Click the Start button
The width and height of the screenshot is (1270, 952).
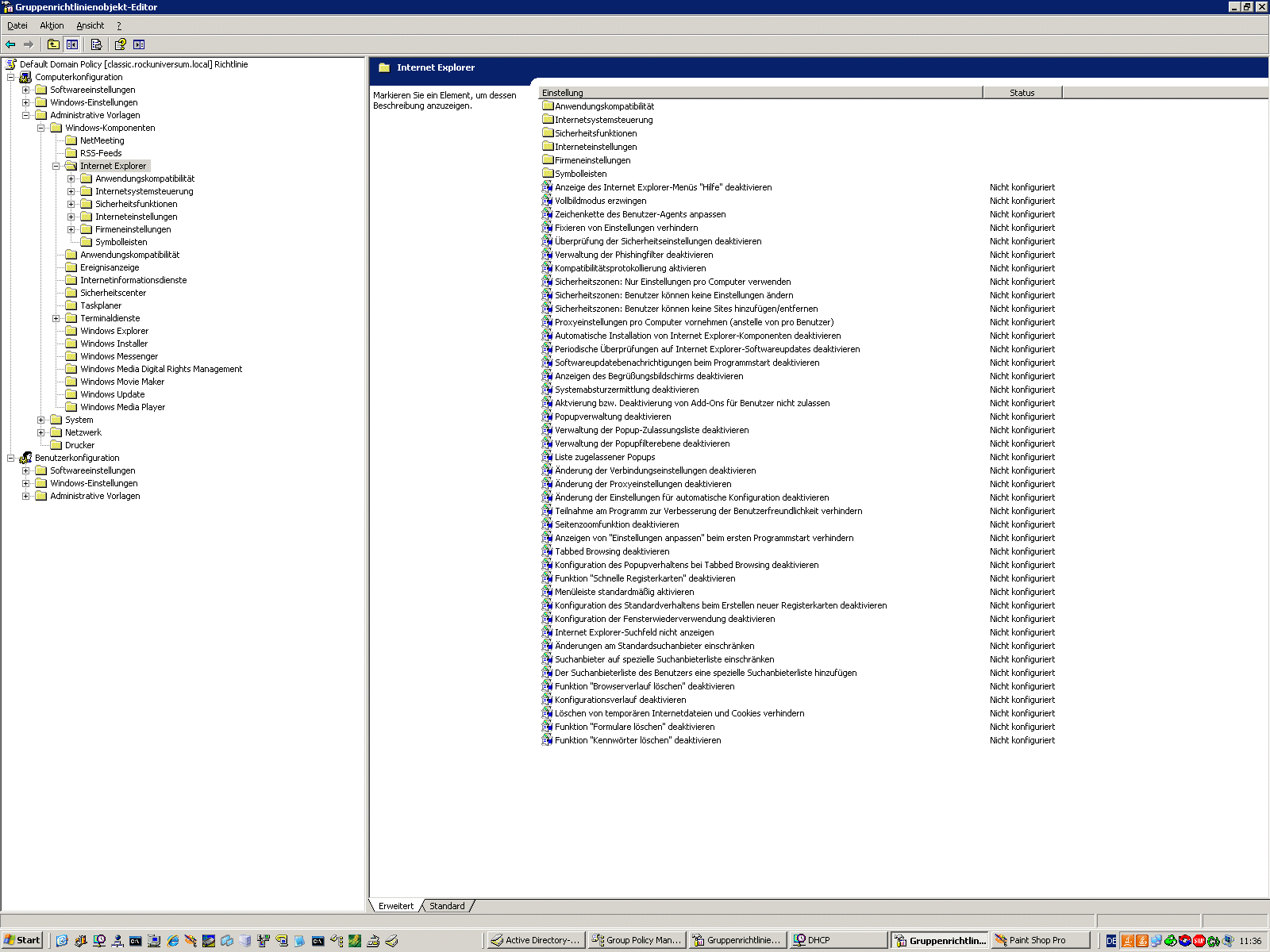coord(22,940)
